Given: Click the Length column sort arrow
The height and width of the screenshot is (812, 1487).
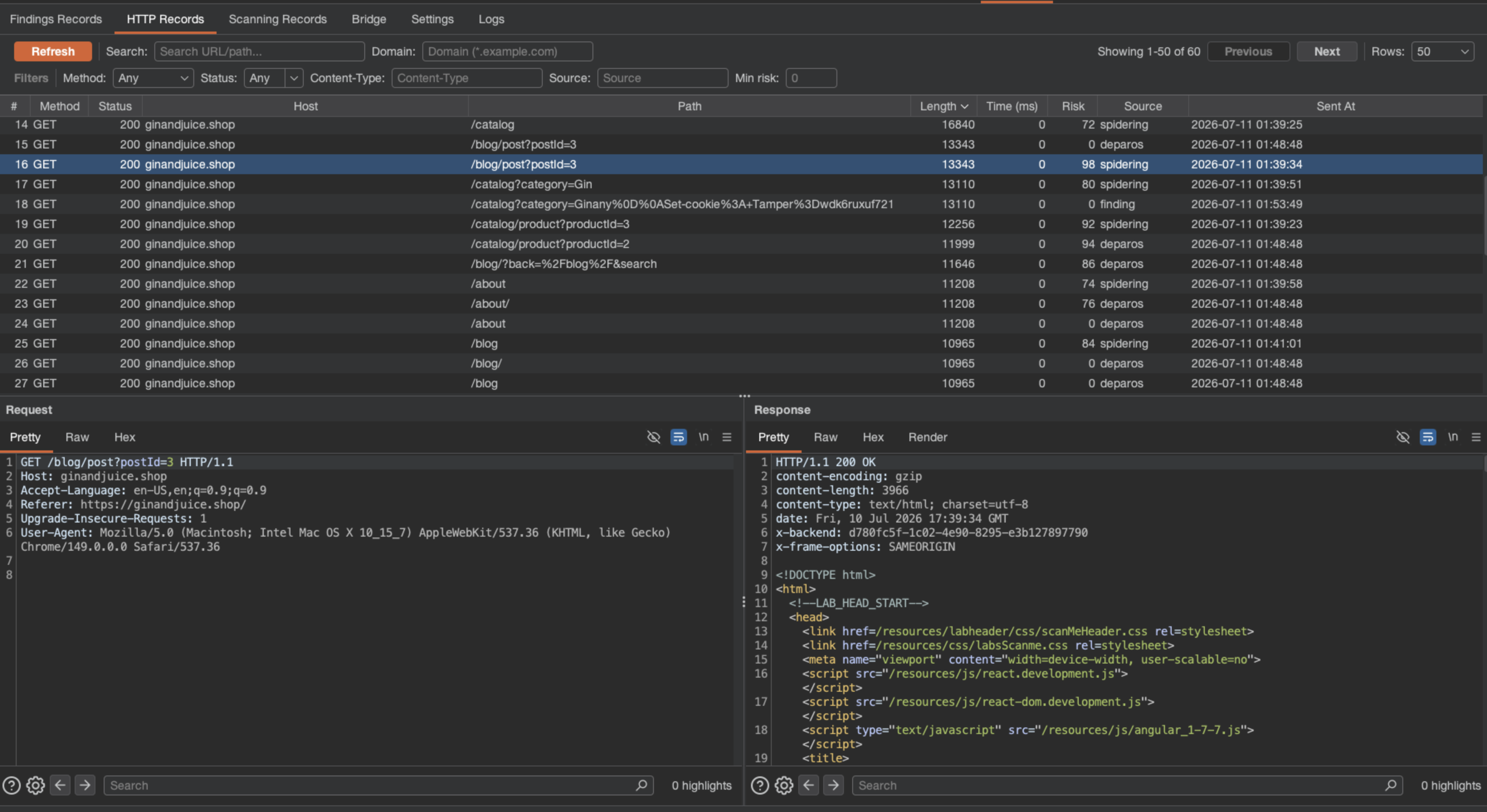Looking at the screenshot, I should (964, 106).
